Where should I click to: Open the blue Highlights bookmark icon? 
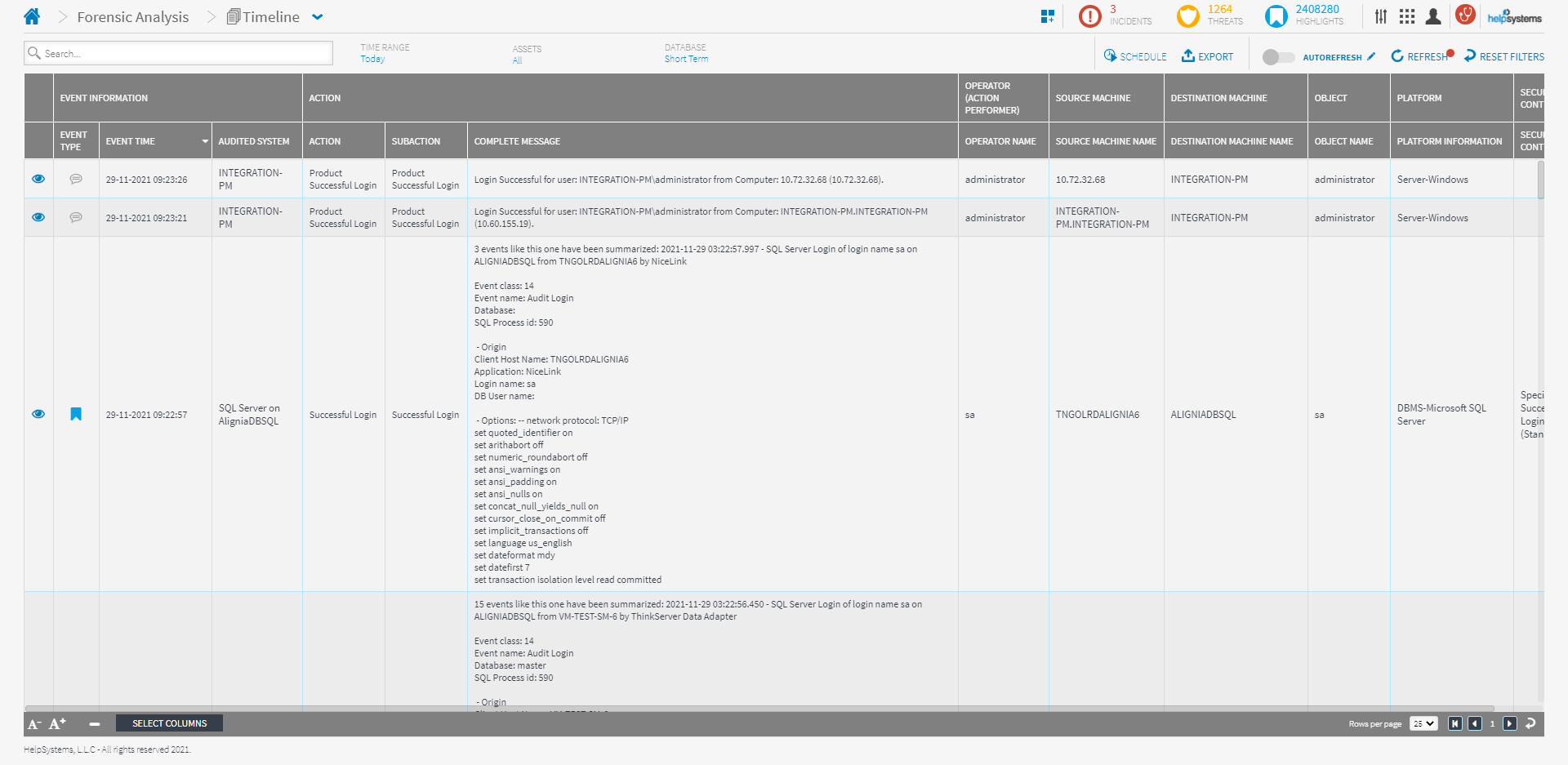tap(1276, 16)
